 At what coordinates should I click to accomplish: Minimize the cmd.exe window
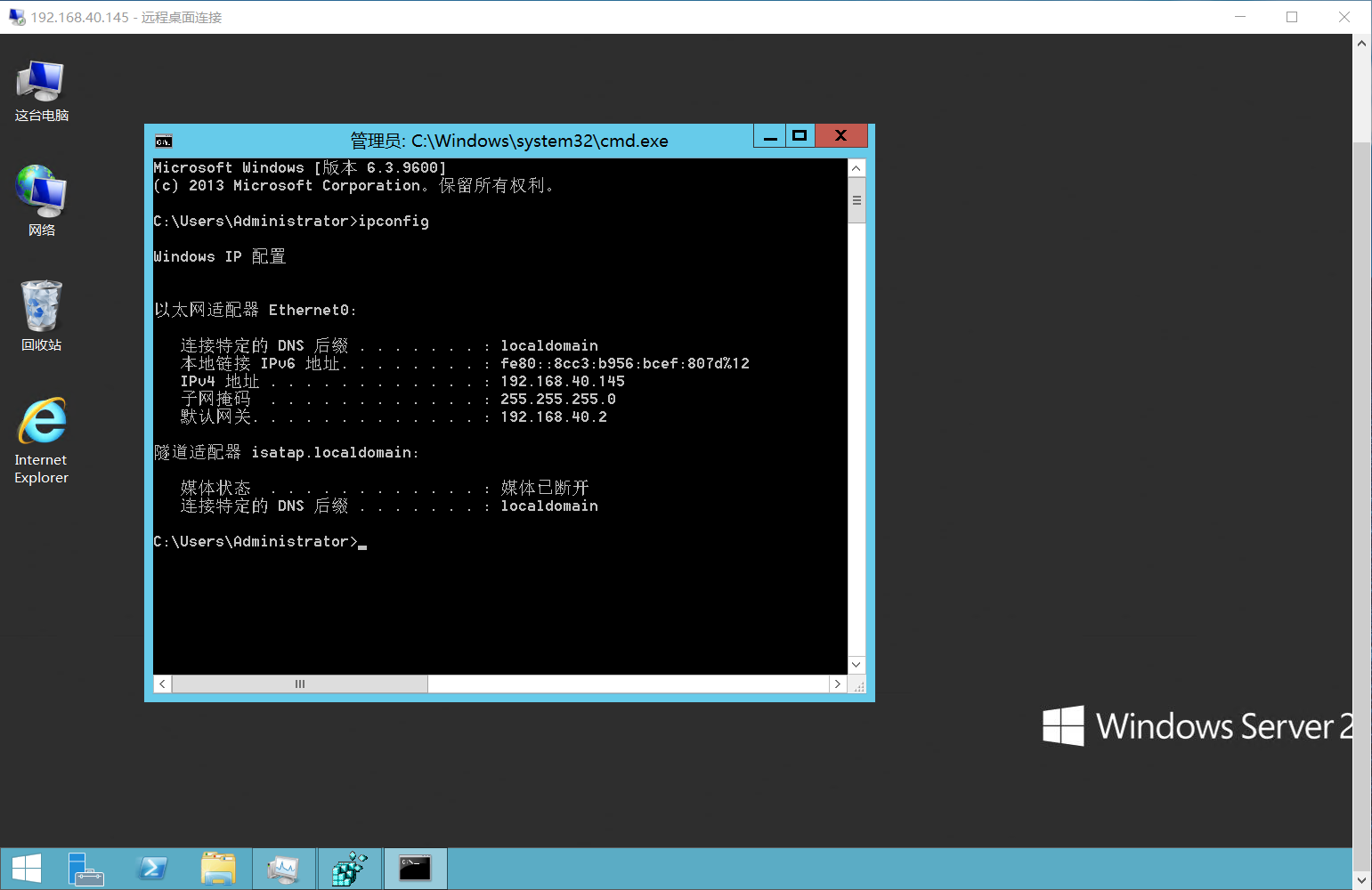(770, 136)
